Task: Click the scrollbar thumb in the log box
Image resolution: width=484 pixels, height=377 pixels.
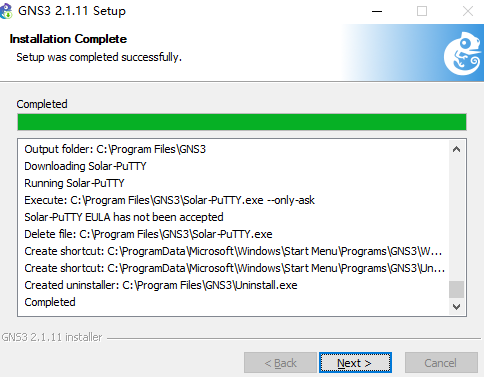Action: pos(456,289)
